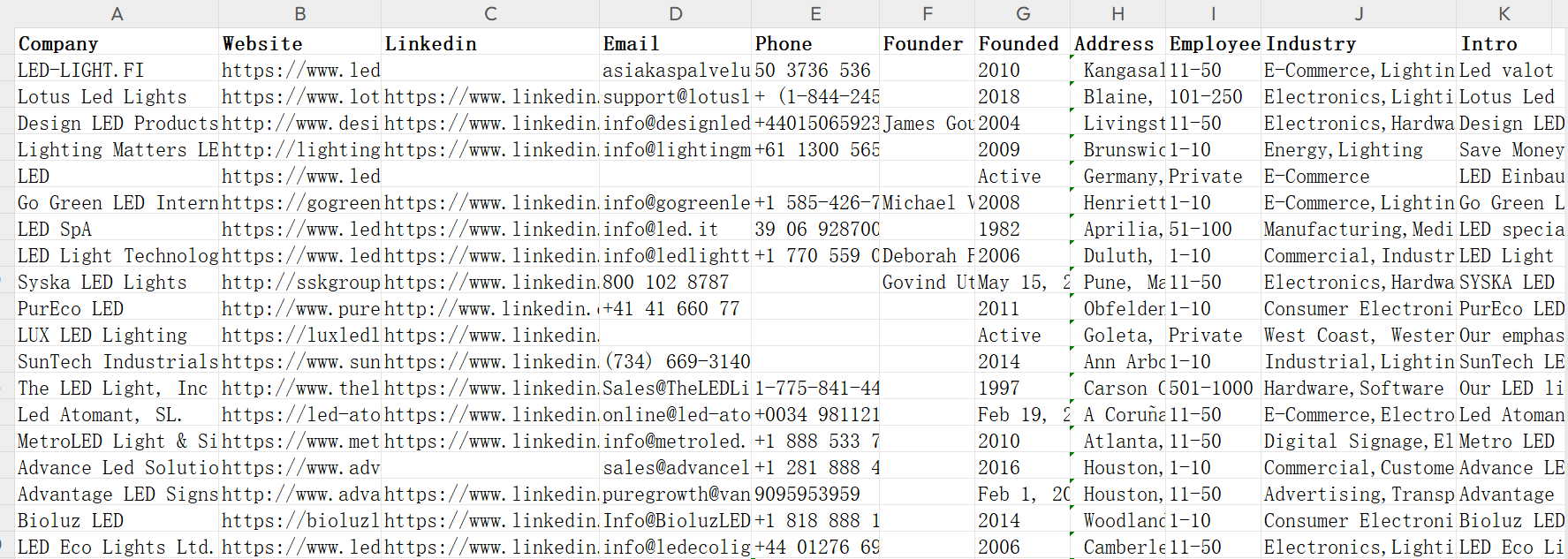This screenshot has width=1568, height=559.
Task: Select the E-Commerce industry cell for LED
Action: pos(1359,176)
